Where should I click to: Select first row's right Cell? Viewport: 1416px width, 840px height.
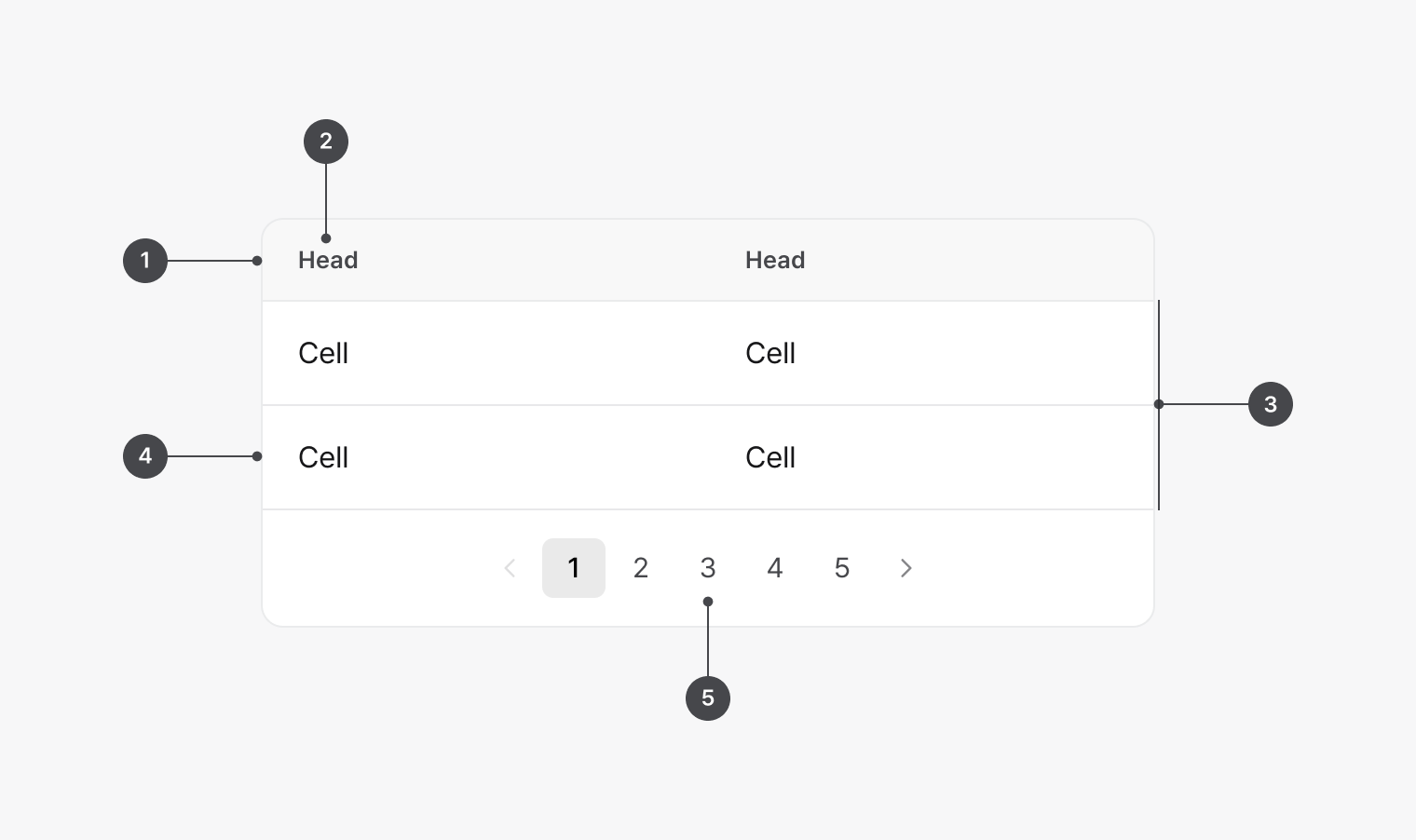pos(770,354)
